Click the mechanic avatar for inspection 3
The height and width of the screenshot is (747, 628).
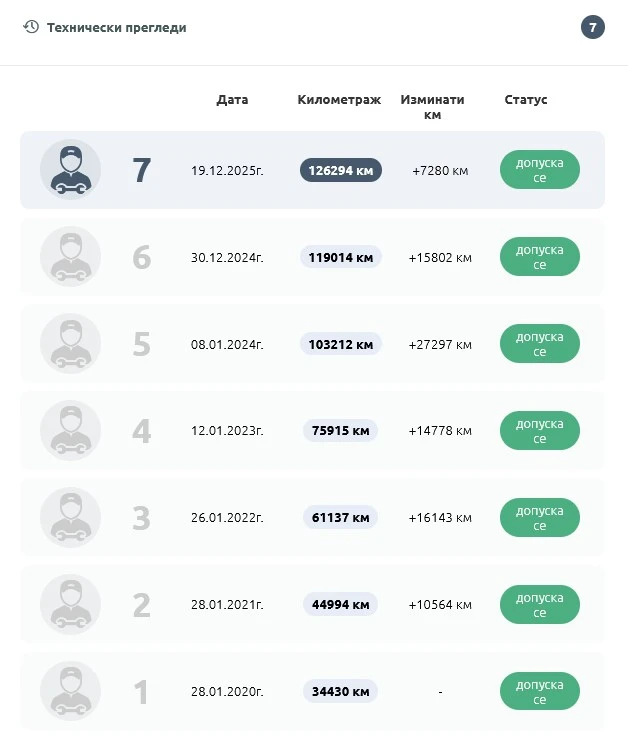pos(70,518)
